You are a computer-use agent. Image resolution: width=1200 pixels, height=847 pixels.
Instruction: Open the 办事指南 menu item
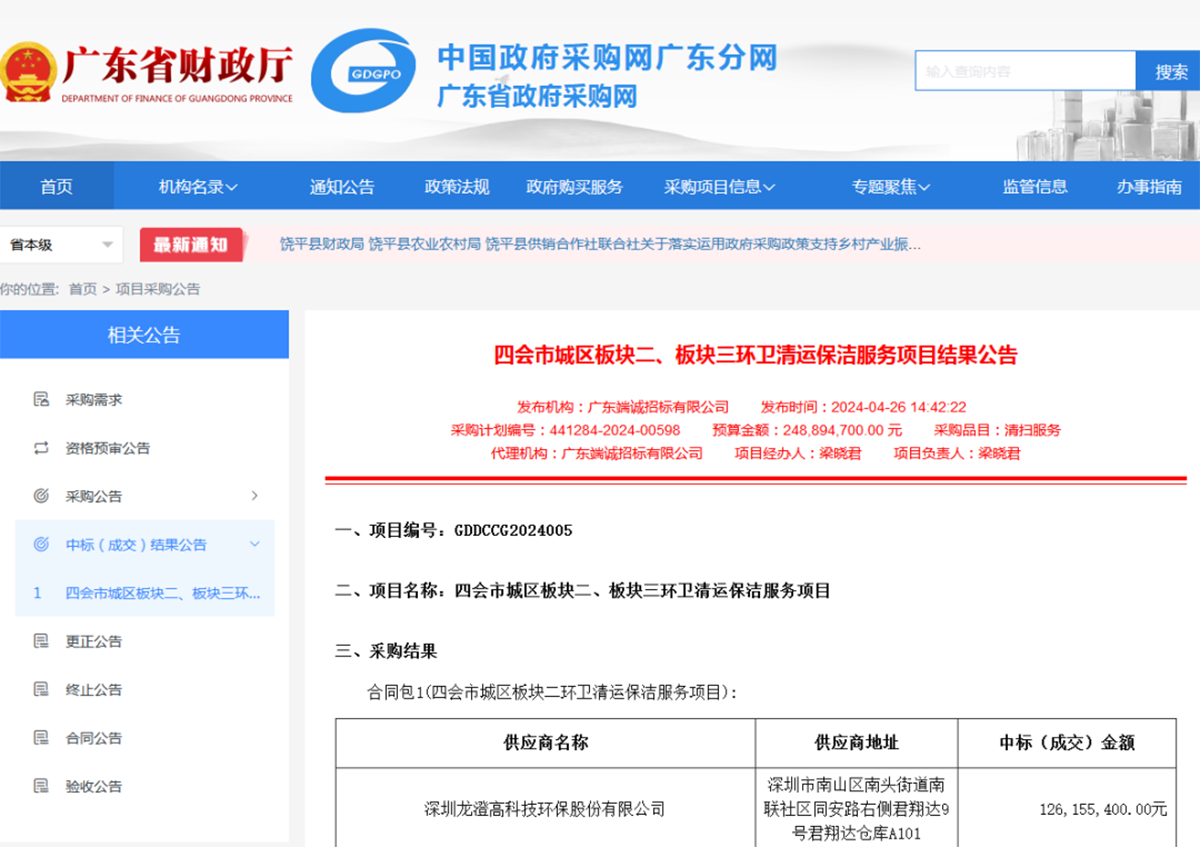[1149, 187]
